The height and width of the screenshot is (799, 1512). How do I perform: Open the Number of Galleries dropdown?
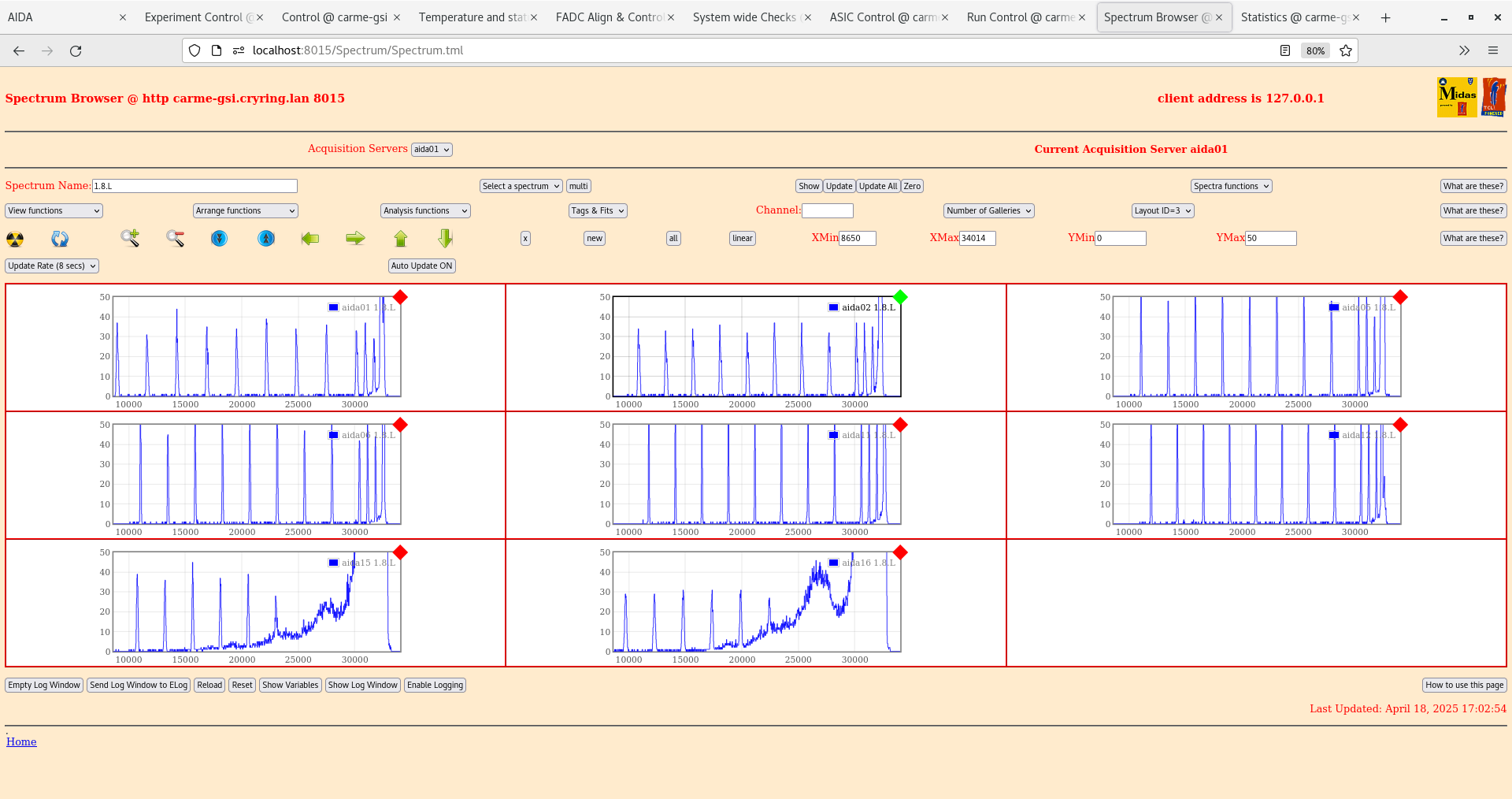click(988, 210)
